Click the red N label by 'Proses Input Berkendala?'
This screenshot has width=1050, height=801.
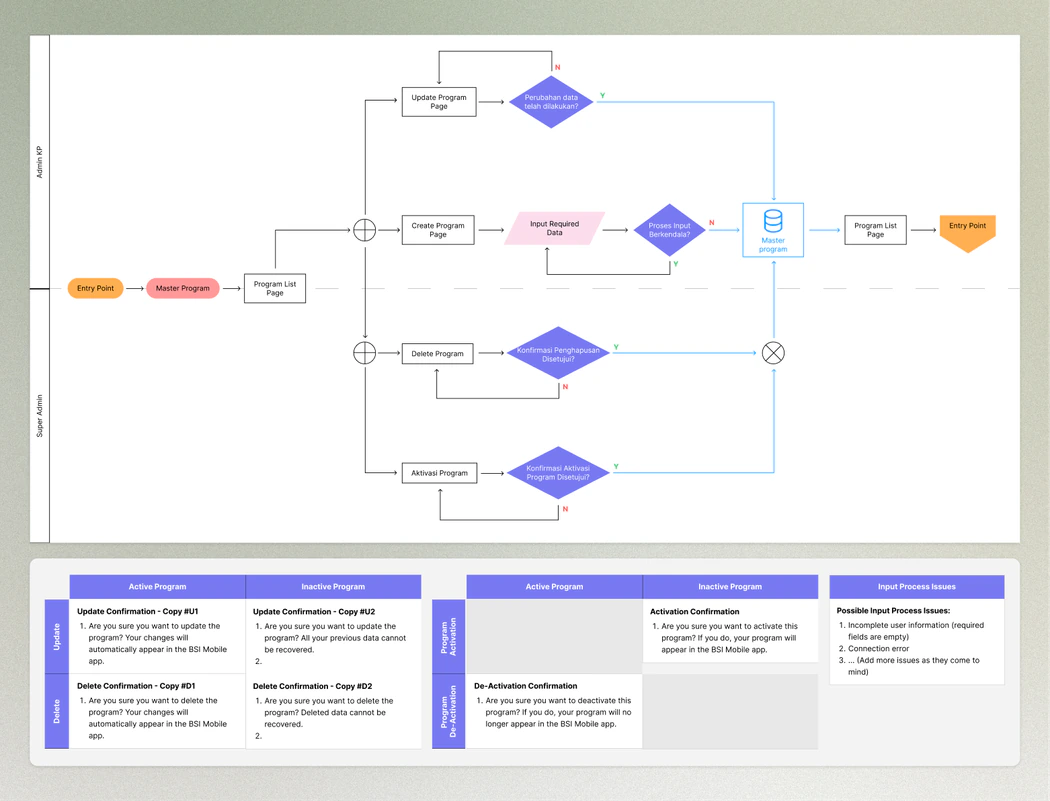(712, 222)
